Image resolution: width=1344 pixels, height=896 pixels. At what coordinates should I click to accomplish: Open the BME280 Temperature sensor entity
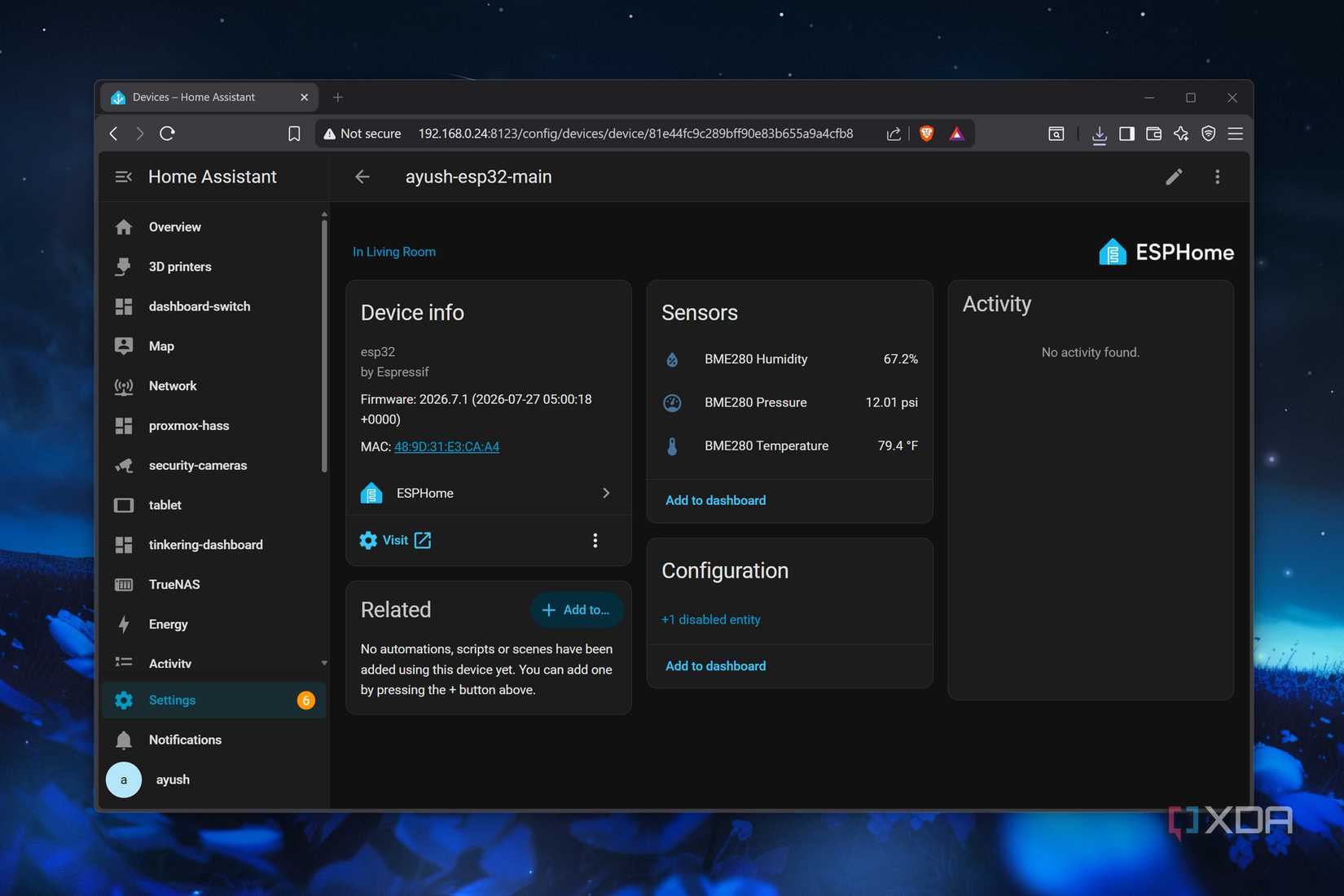[x=790, y=446]
